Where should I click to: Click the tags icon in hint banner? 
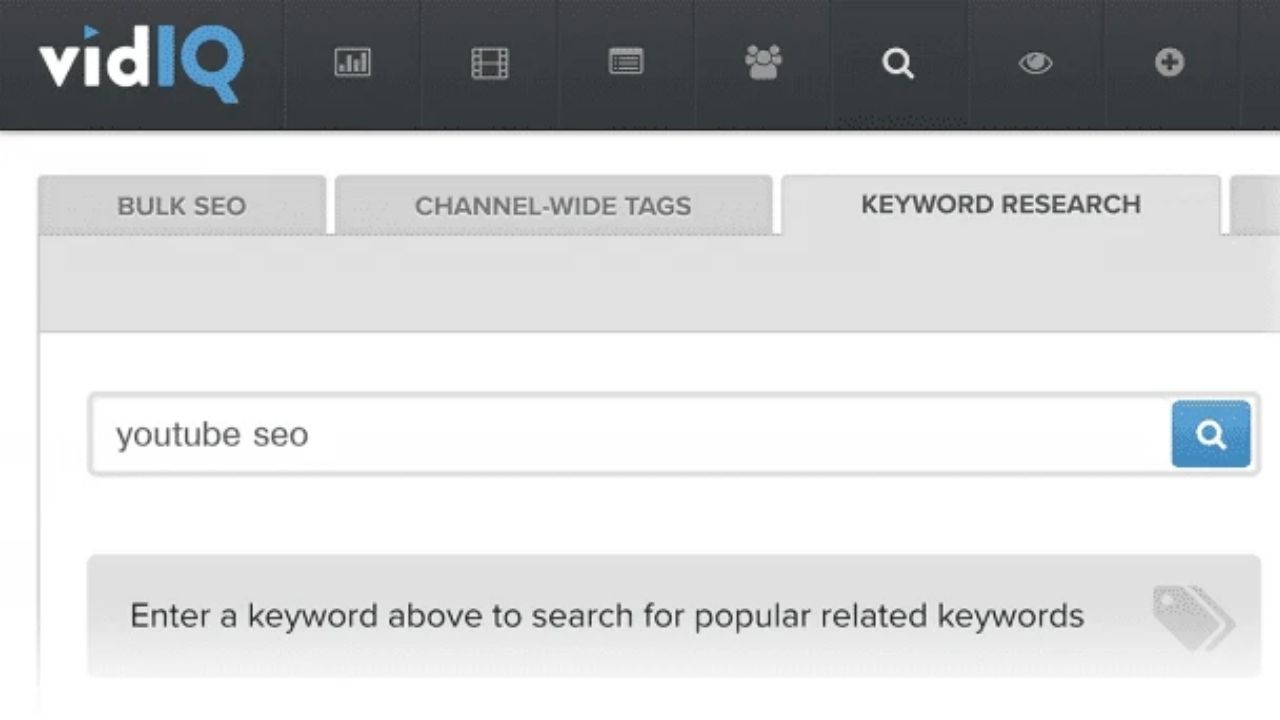[1192, 615]
